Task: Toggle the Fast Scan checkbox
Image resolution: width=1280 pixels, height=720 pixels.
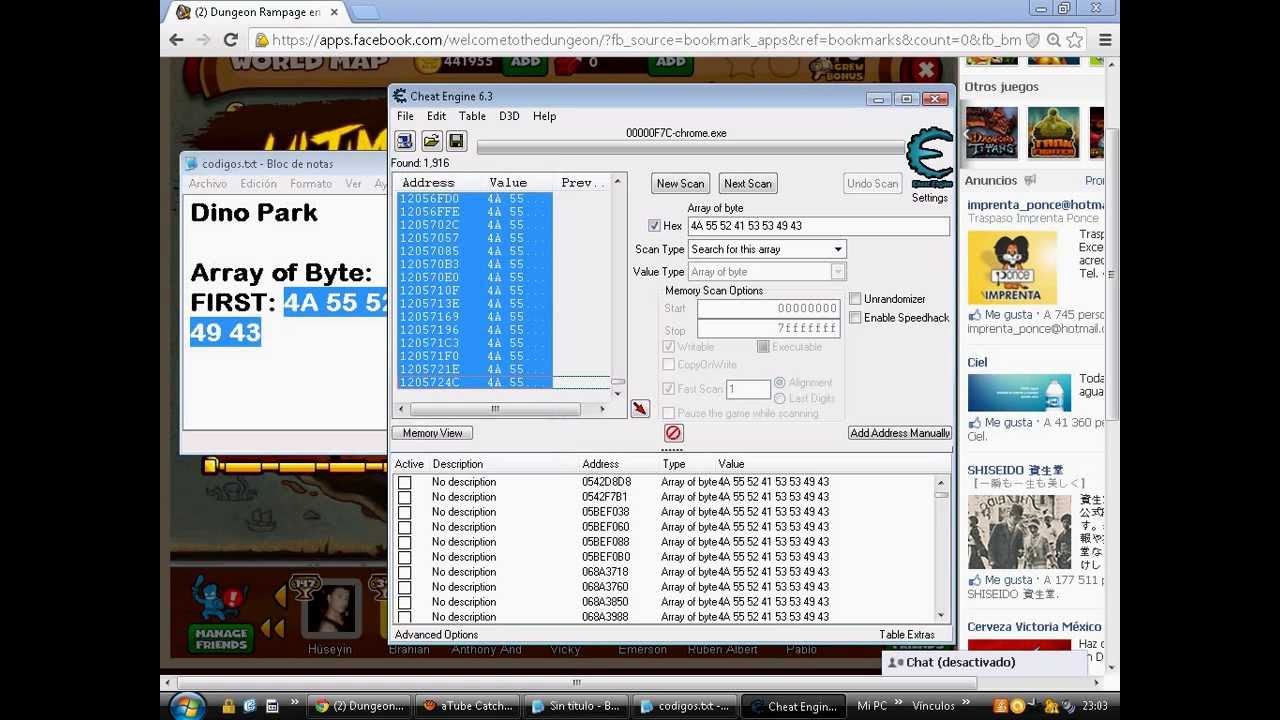Action: click(668, 389)
